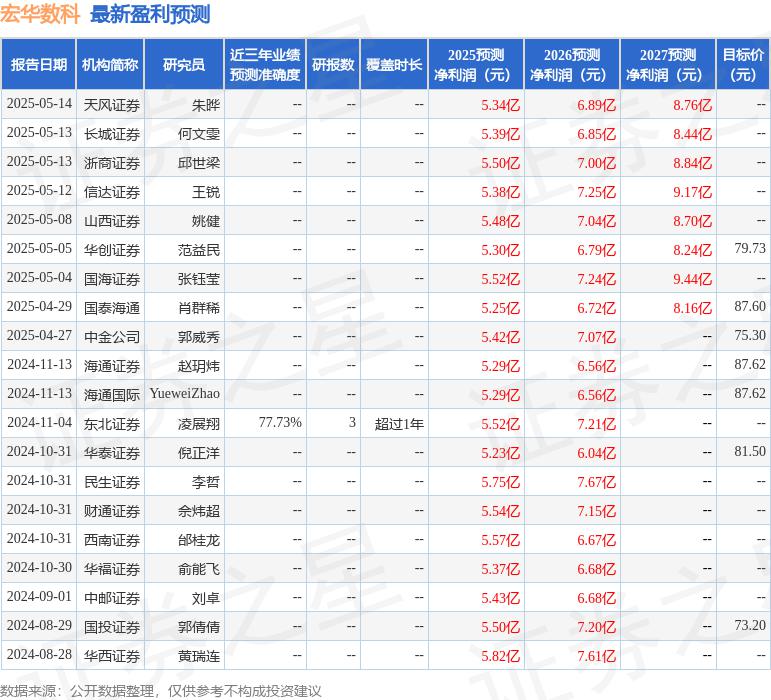771x700 pixels.
Task: Click target price 73.20
Action: point(750,625)
